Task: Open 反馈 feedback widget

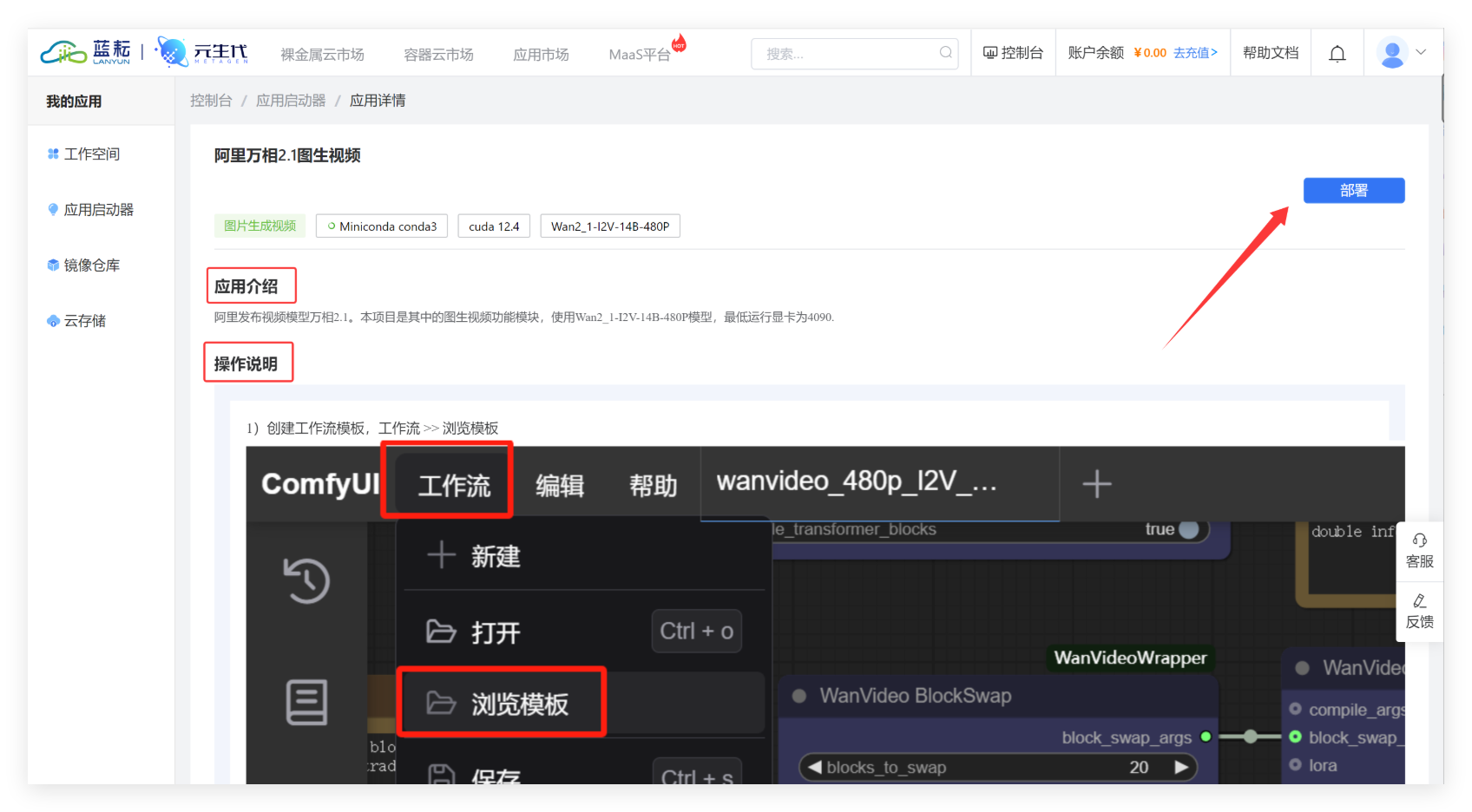Action: click(1420, 612)
